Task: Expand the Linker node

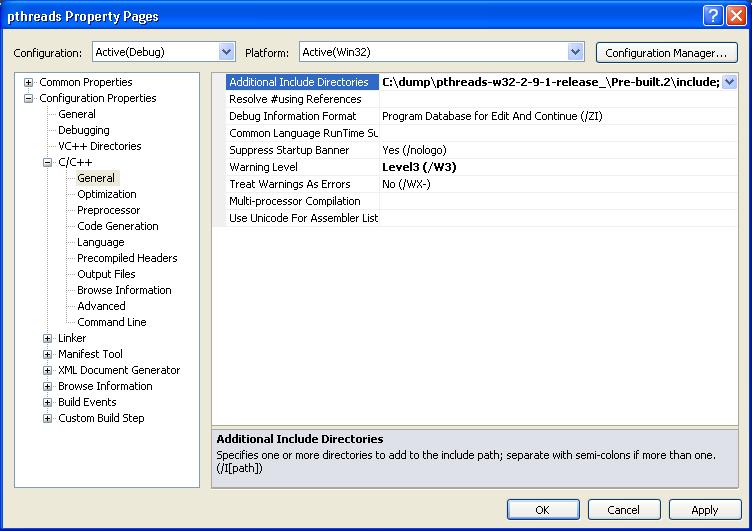Action: tap(47, 338)
